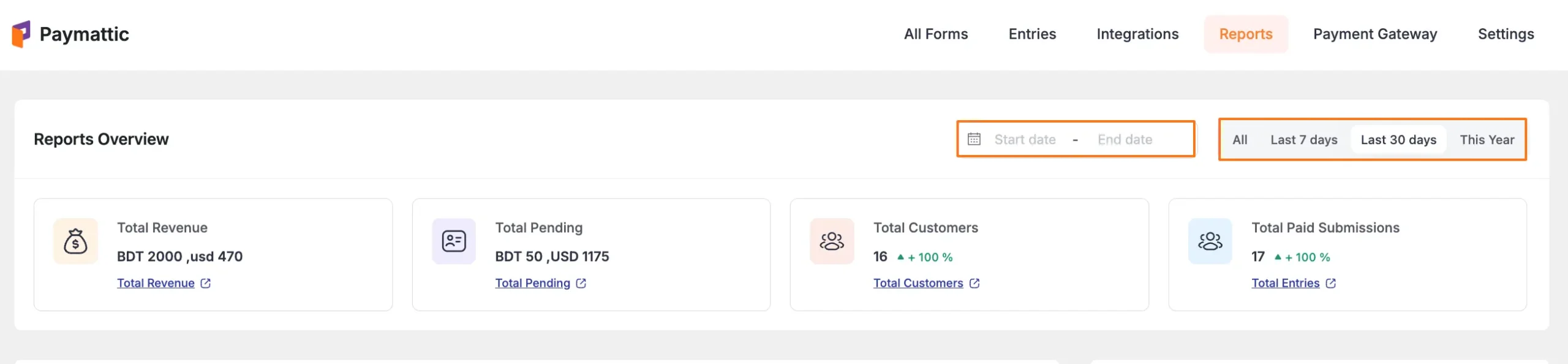Open the All Forms menu item
Viewport: 1568px width, 364px height.
click(936, 34)
